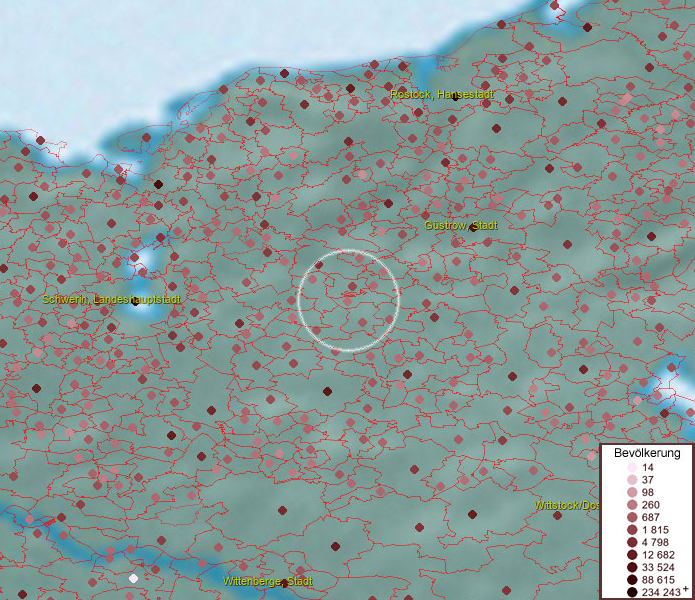Viewport: 695px width, 600px height.
Task: Select the legend swatch for 37
Action: [x=631, y=480]
